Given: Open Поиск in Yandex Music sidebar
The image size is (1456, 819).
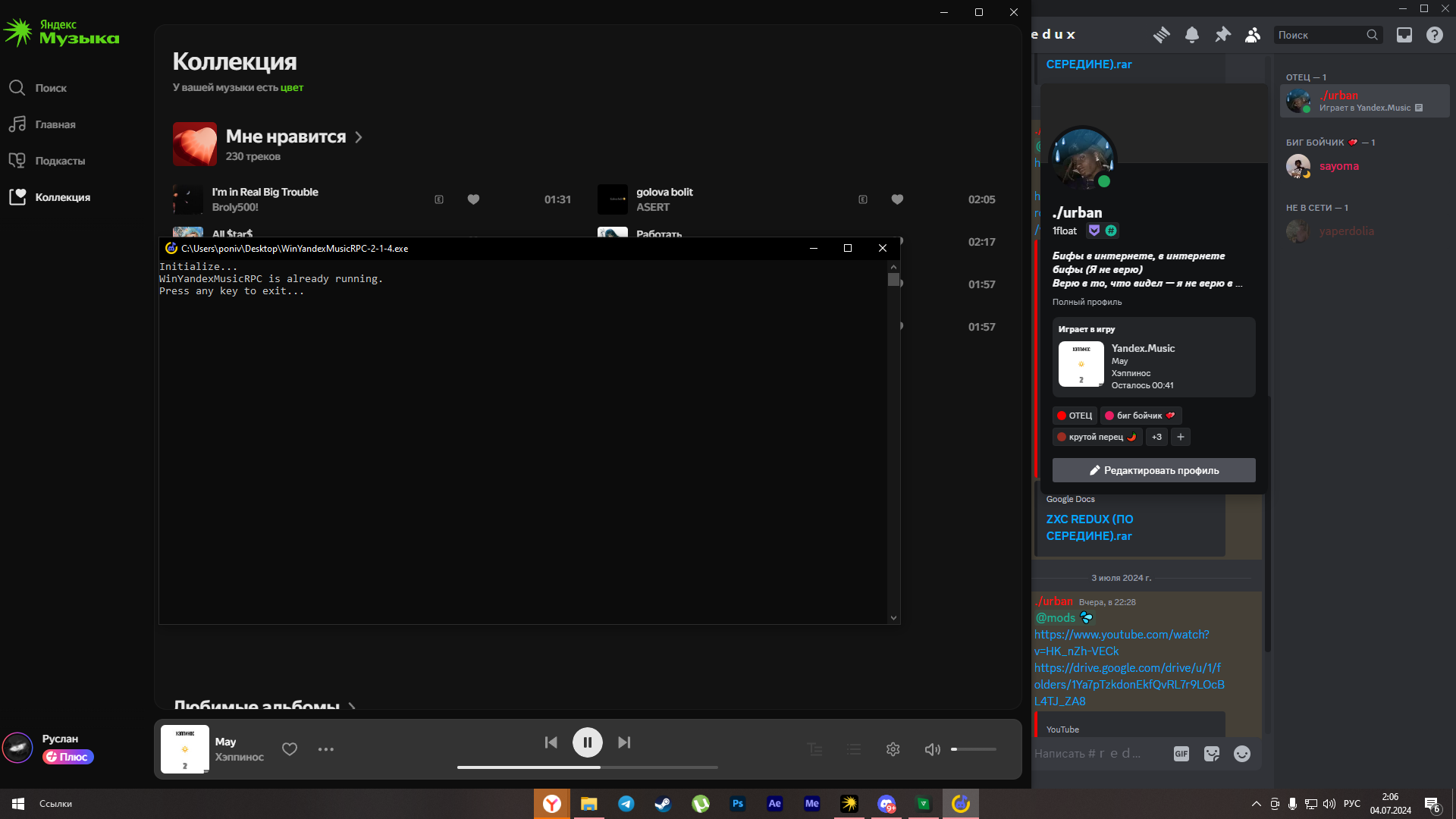Looking at the screenshot, I should click(38, 88).
